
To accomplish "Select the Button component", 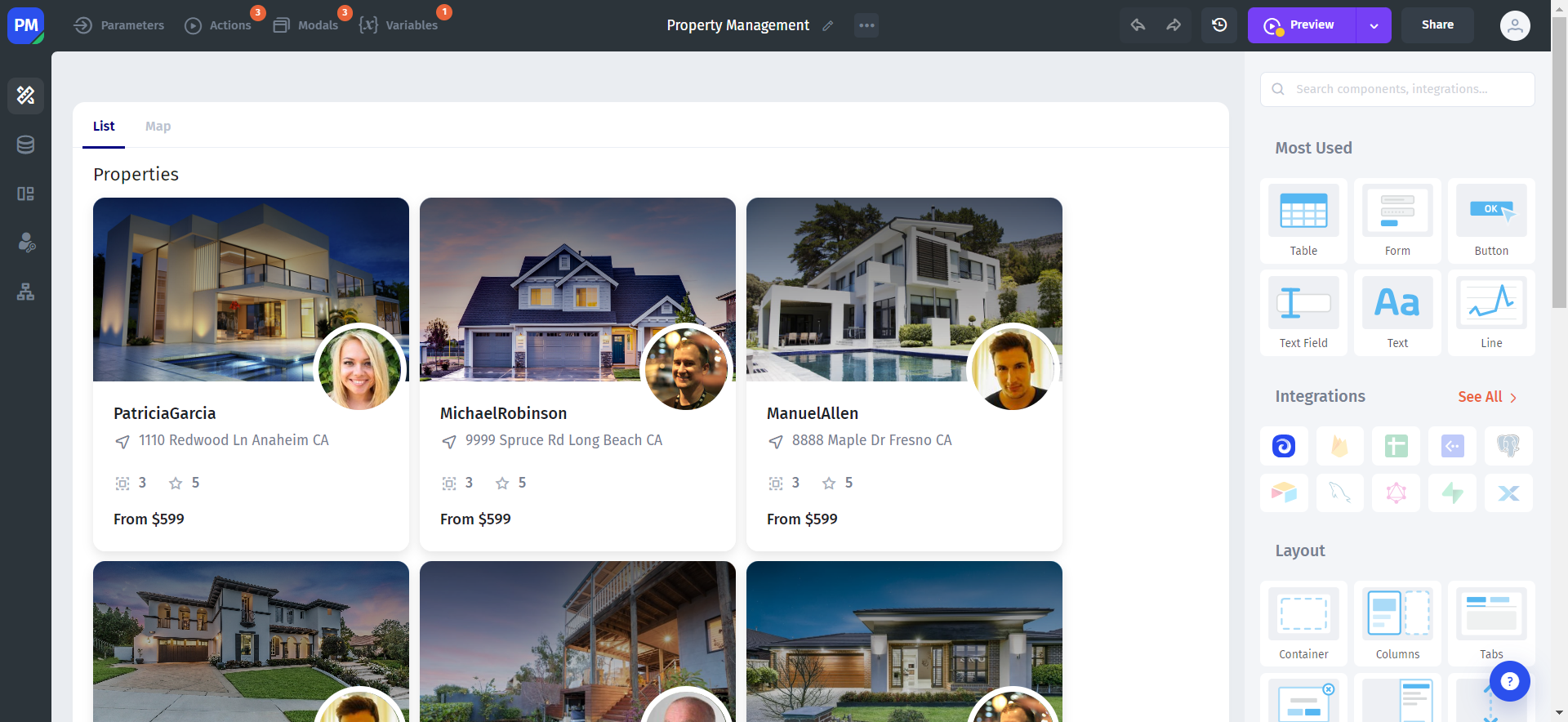I will click(x=1491, y=221).
